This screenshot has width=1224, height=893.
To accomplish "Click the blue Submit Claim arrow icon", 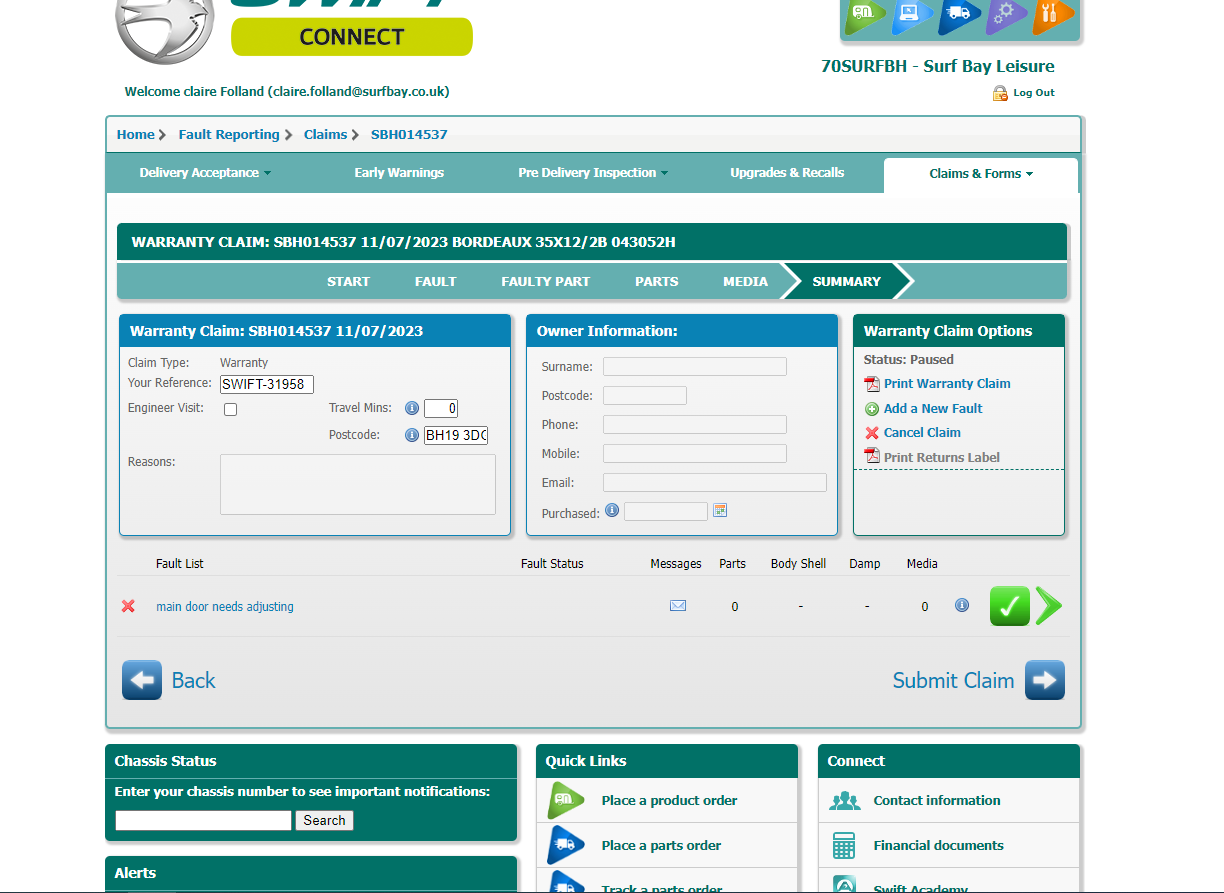I will (1045, 680).
